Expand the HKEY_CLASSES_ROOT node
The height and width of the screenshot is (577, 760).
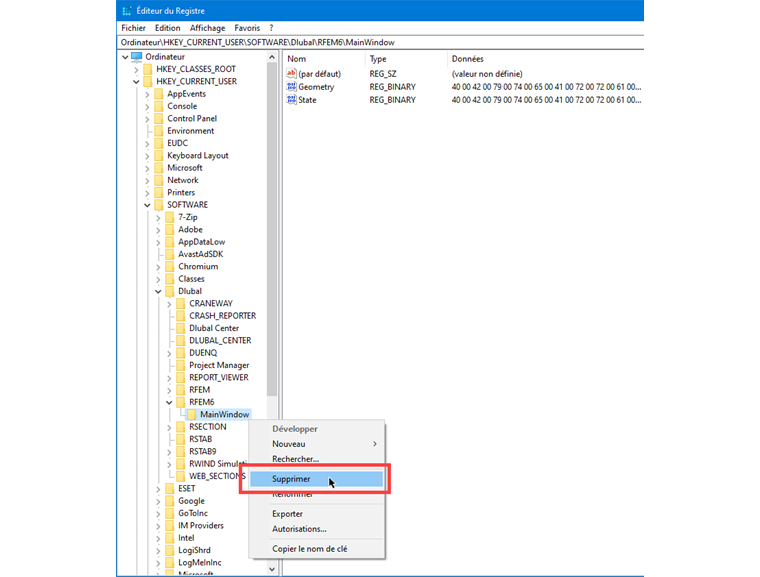136,70
